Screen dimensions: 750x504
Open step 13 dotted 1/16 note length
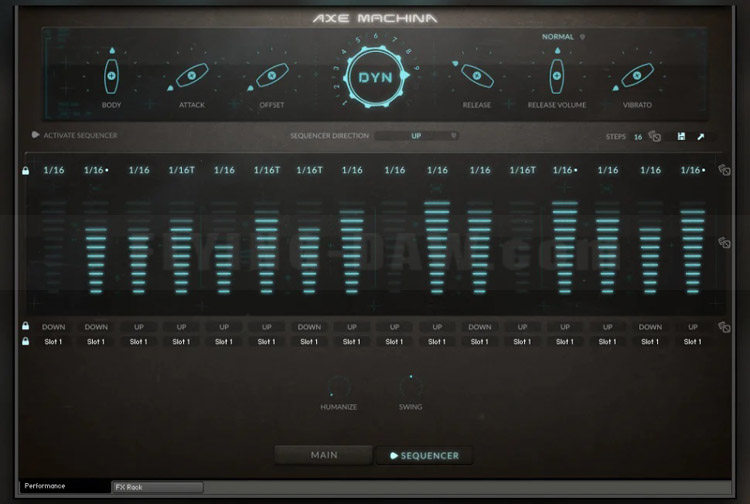[565, 170]
